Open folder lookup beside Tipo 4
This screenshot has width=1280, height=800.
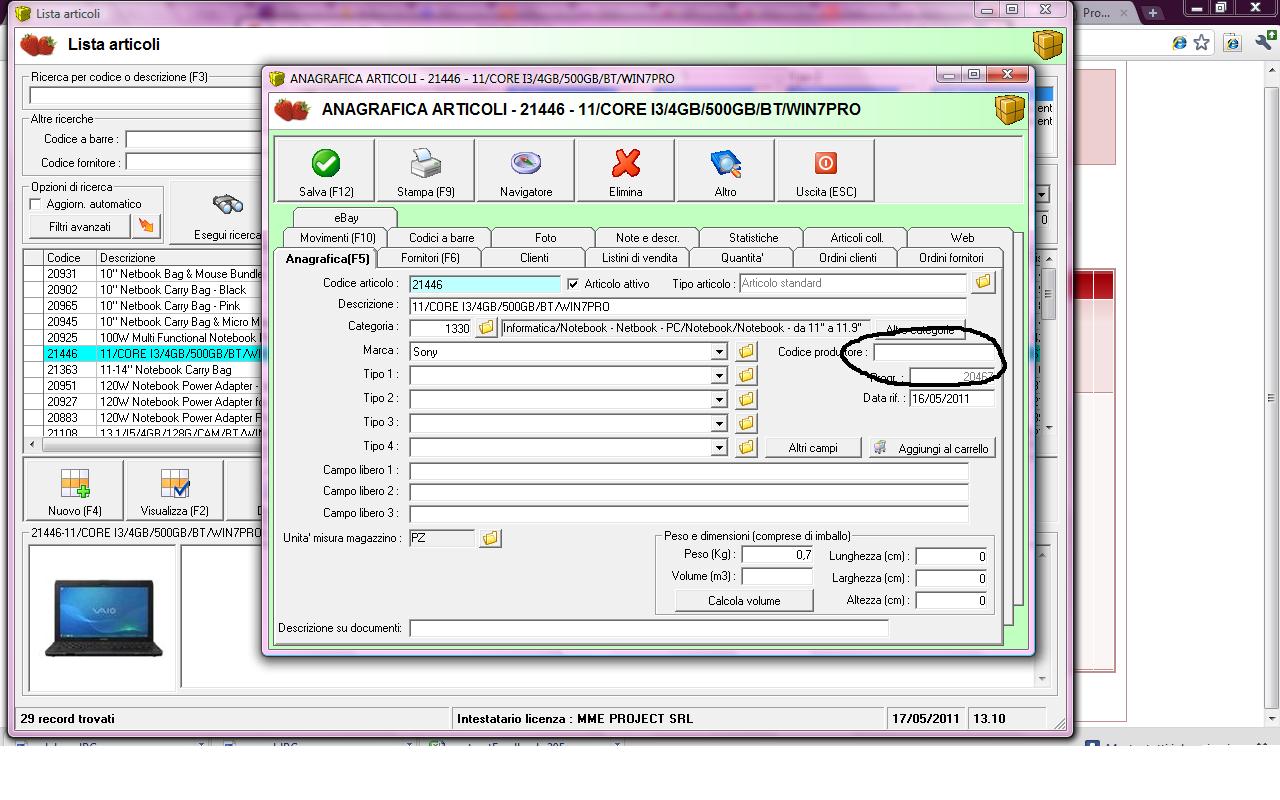(746, 447)
